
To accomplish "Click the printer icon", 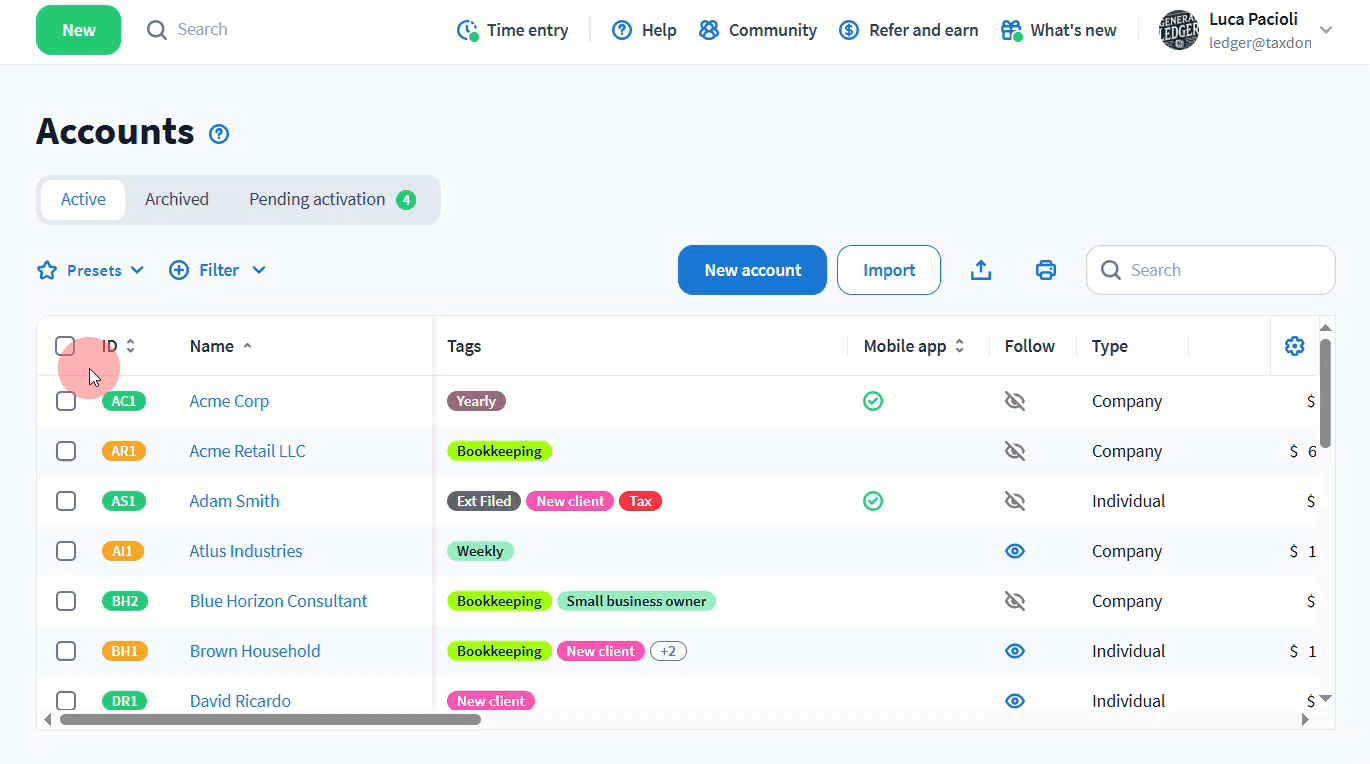I will tap(1045, 270).
